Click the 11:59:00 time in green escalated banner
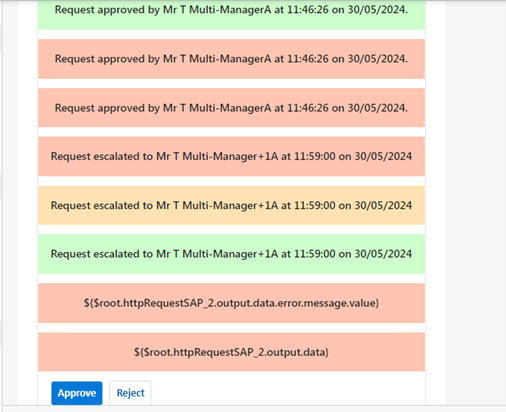 tap(315, 254)
